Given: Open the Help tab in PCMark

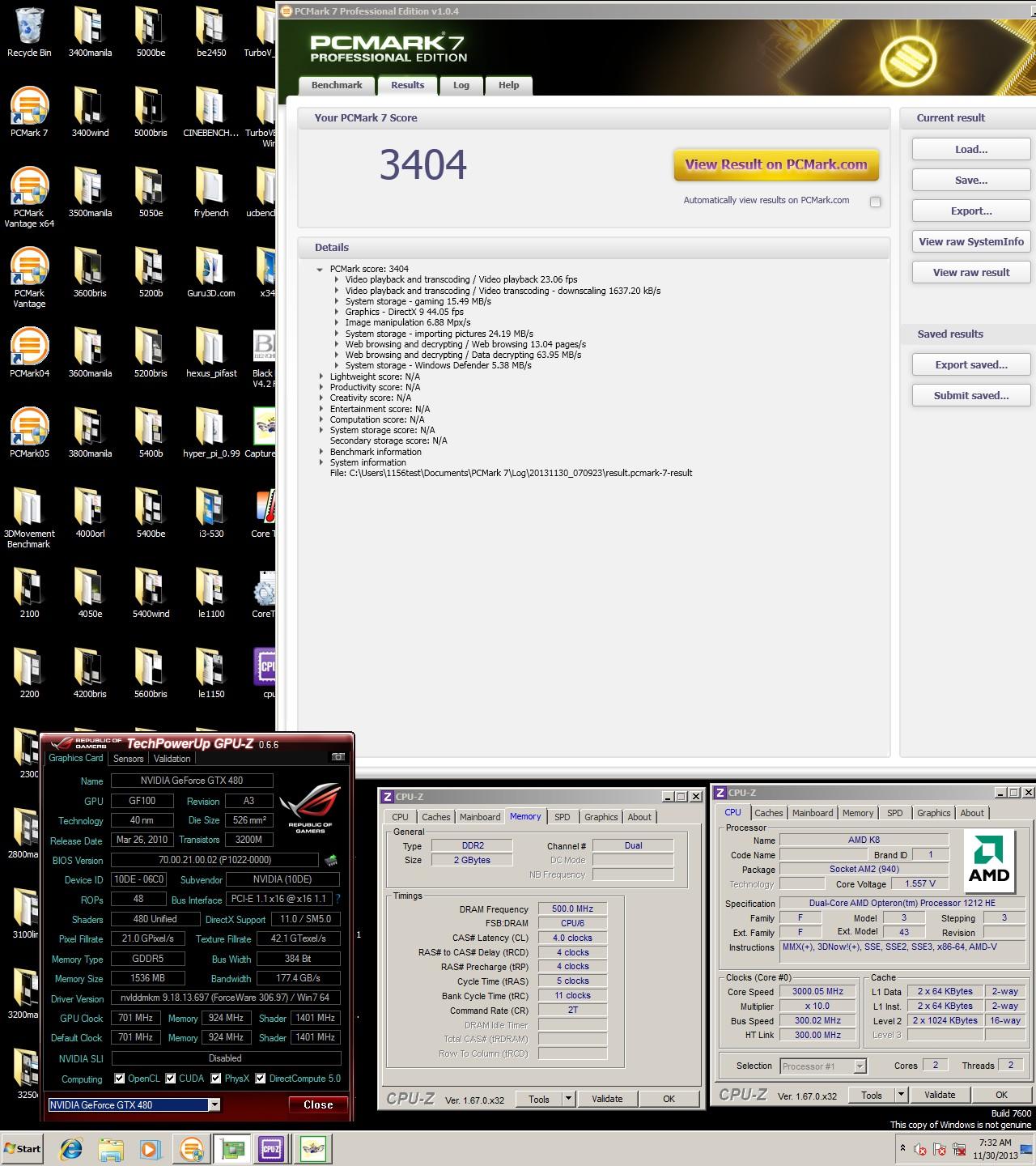Looking at the screenshot, I should pyautogui.click(x=509, y=86).
